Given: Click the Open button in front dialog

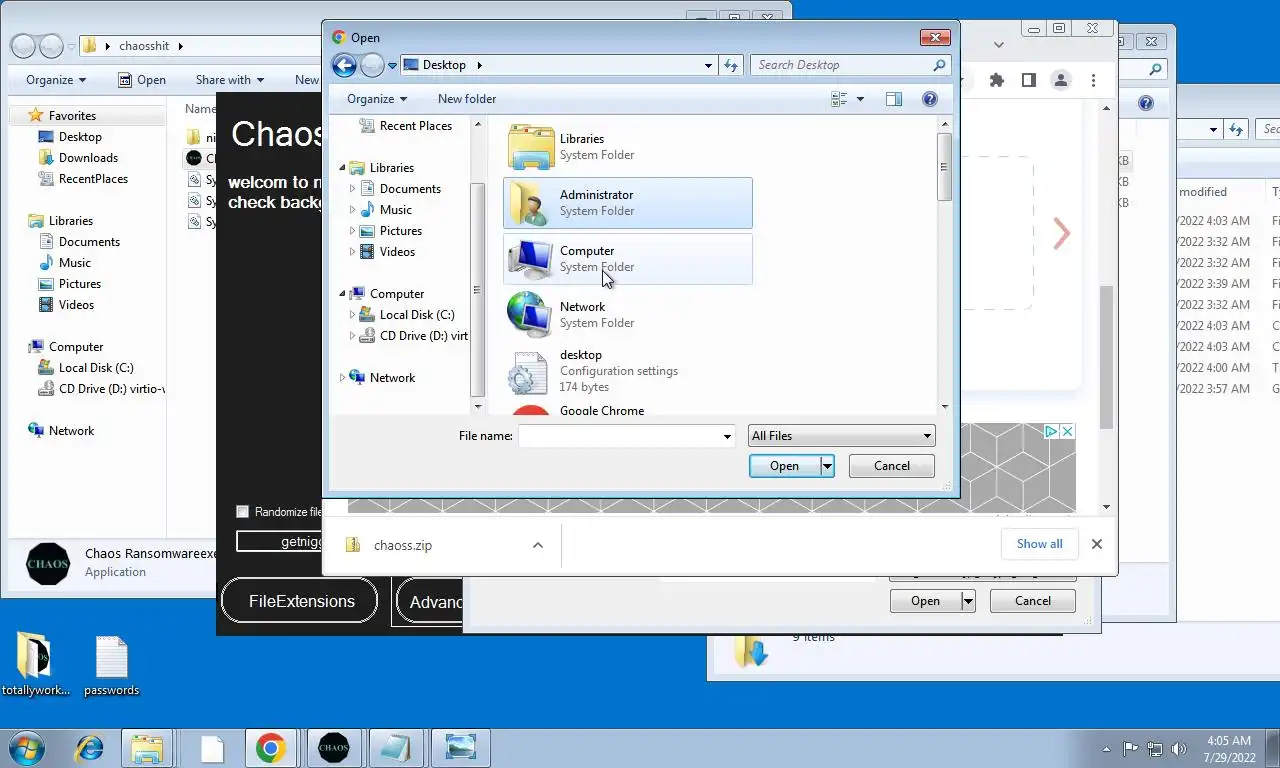Looking at the screenshot, I should pyautogui.click(x=784, y=466).
